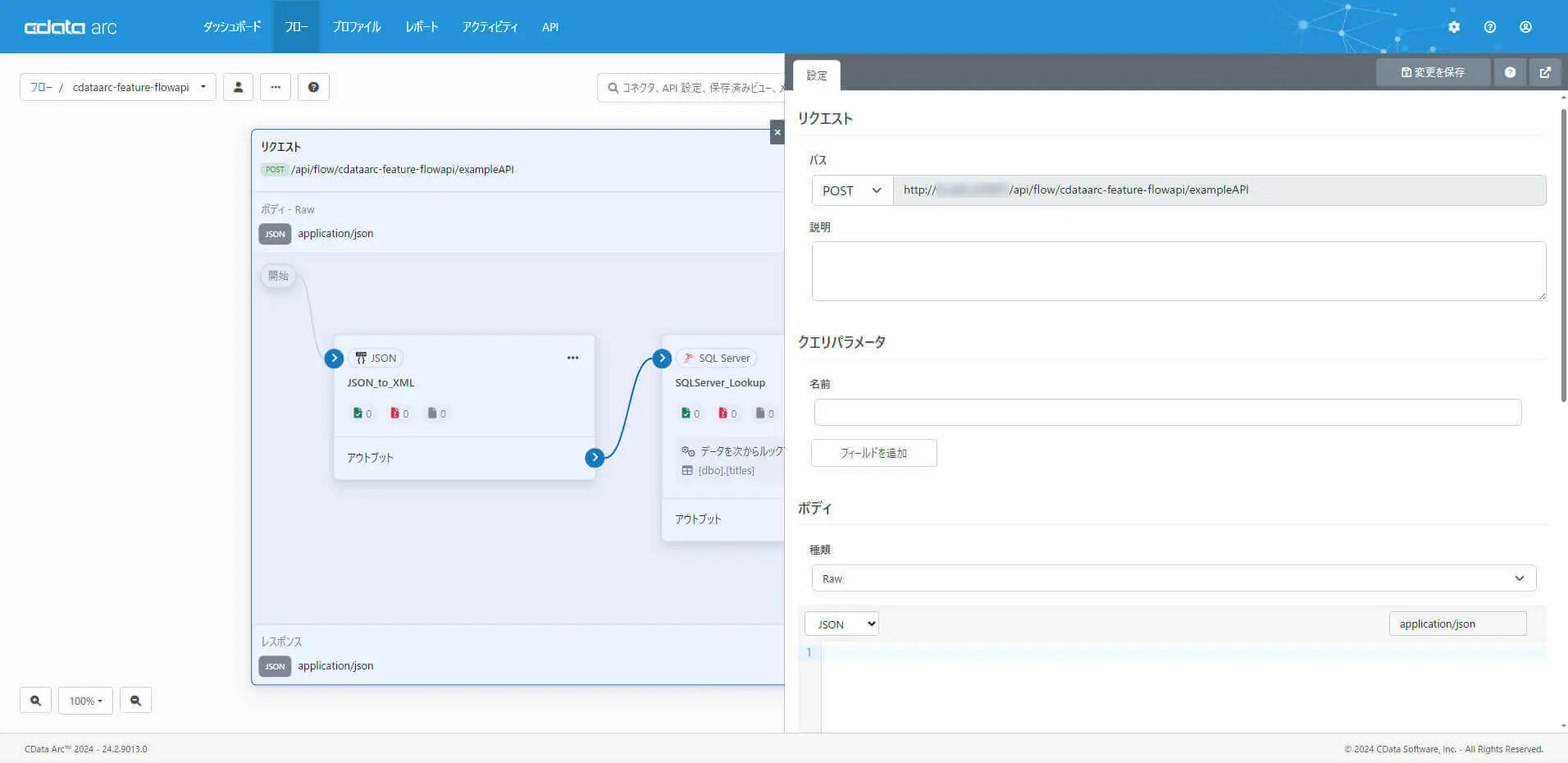
Task: Open the help icon in top bar
Action: tap(1490, 27)
